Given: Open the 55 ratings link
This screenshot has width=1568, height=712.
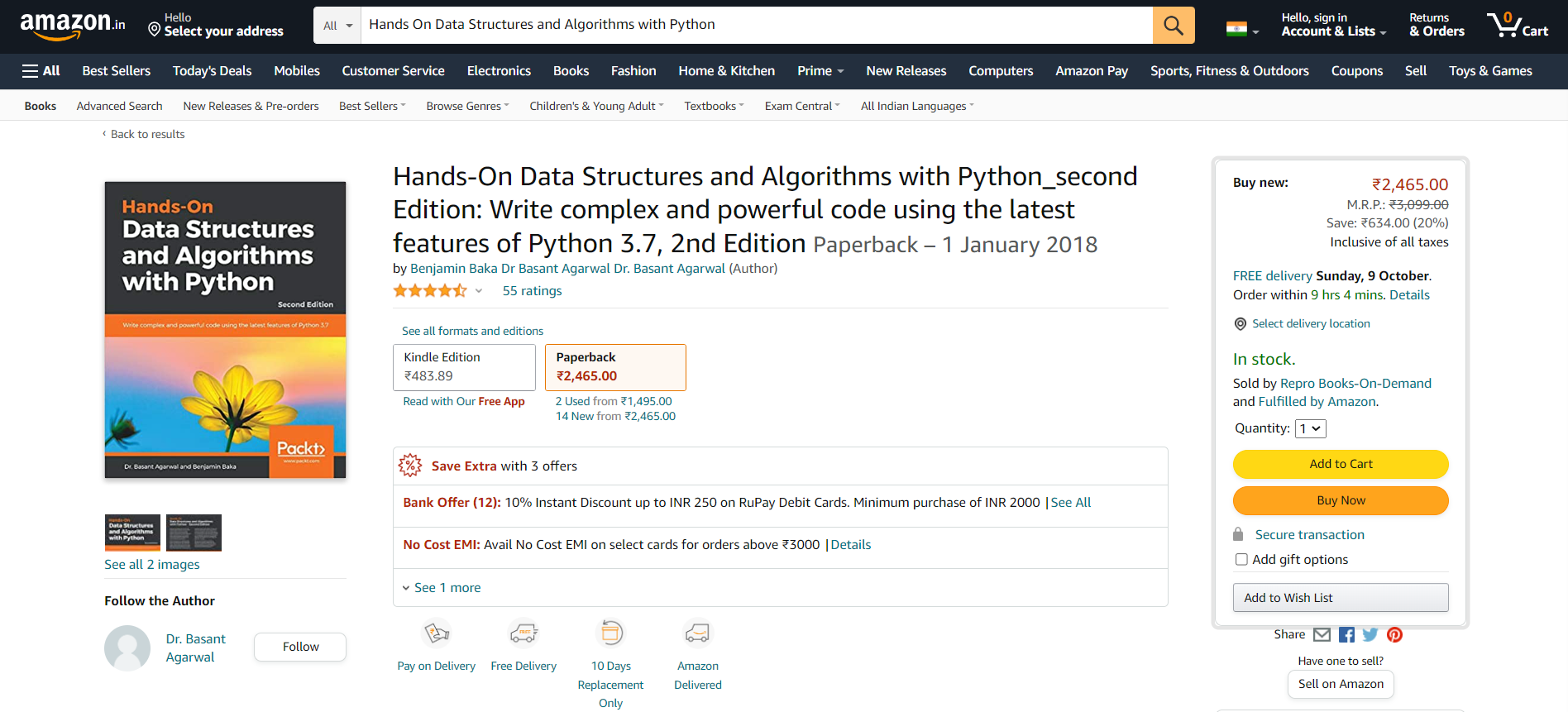Looking at the screenshot, I should point(532,291).
